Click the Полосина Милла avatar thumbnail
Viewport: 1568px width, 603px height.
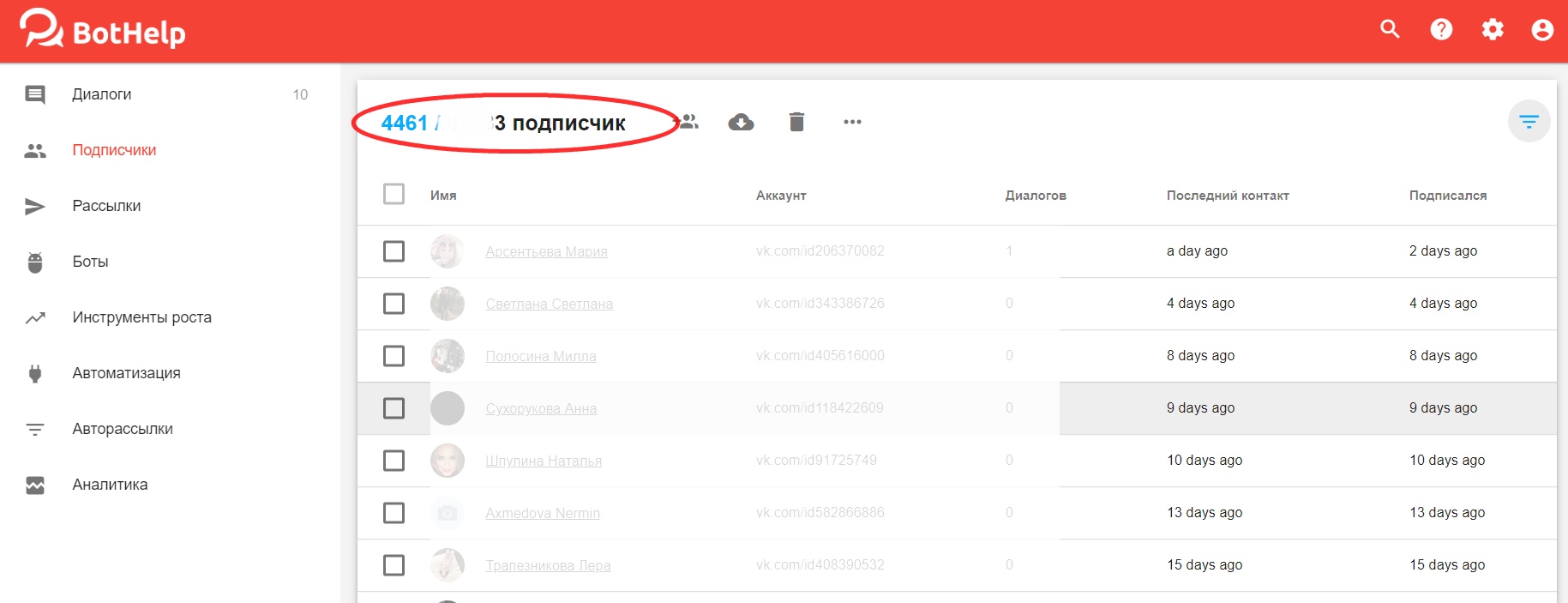[448, 356]
